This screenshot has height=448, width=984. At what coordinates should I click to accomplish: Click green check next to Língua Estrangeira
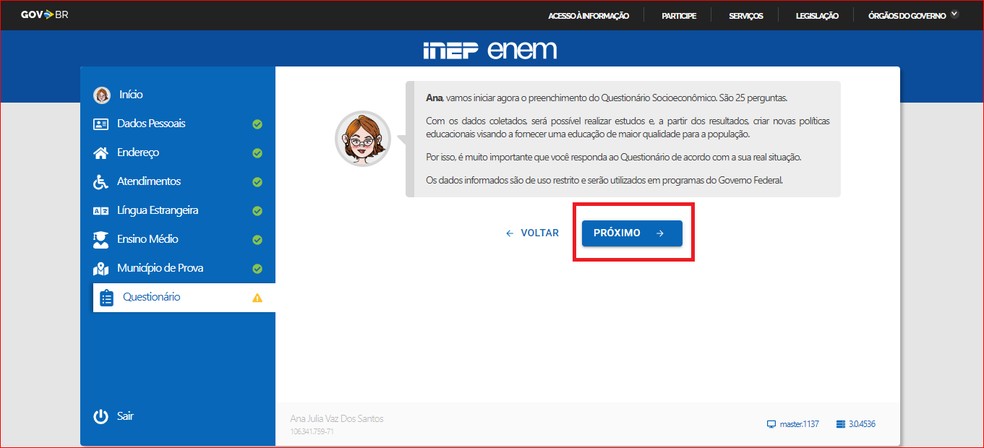tap(257, 211)
